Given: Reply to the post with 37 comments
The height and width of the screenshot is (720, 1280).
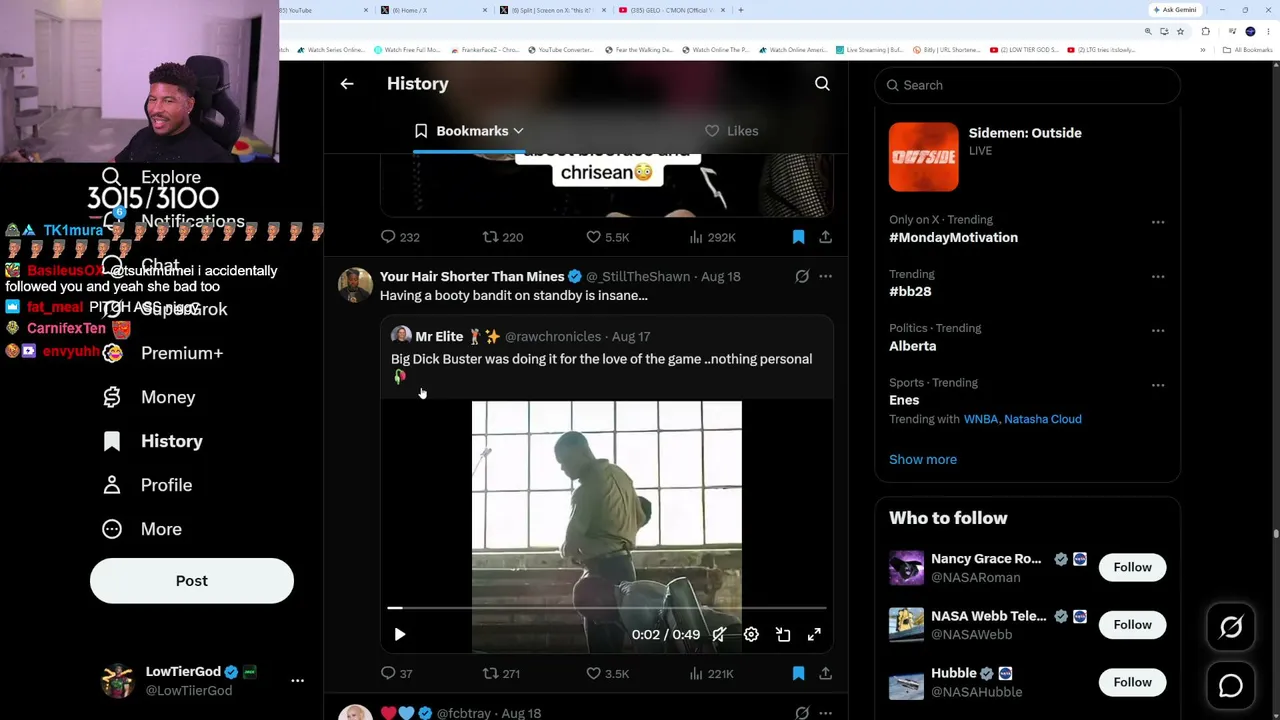Looking at the screenshot, I should (396, 674).
